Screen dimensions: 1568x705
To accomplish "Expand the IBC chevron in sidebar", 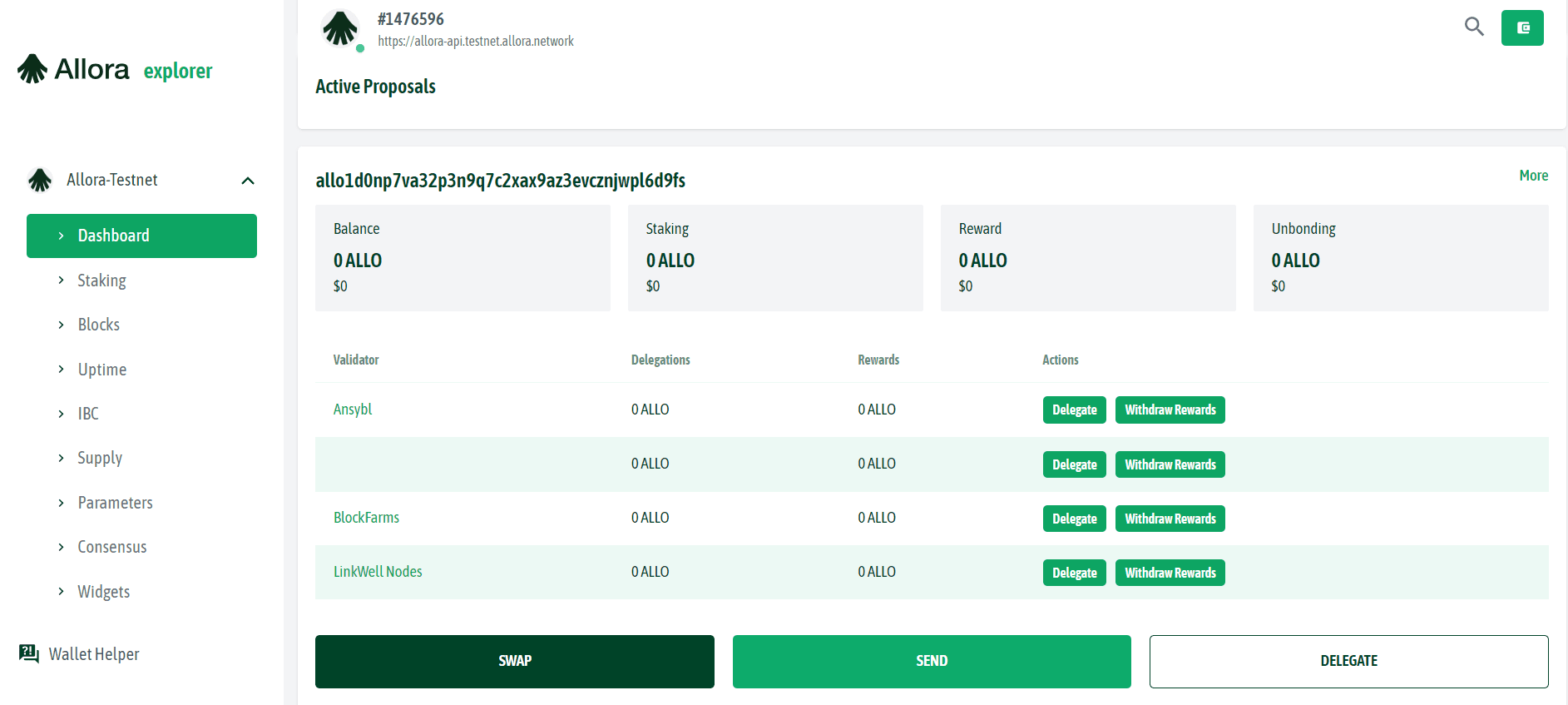I will 61,414.
